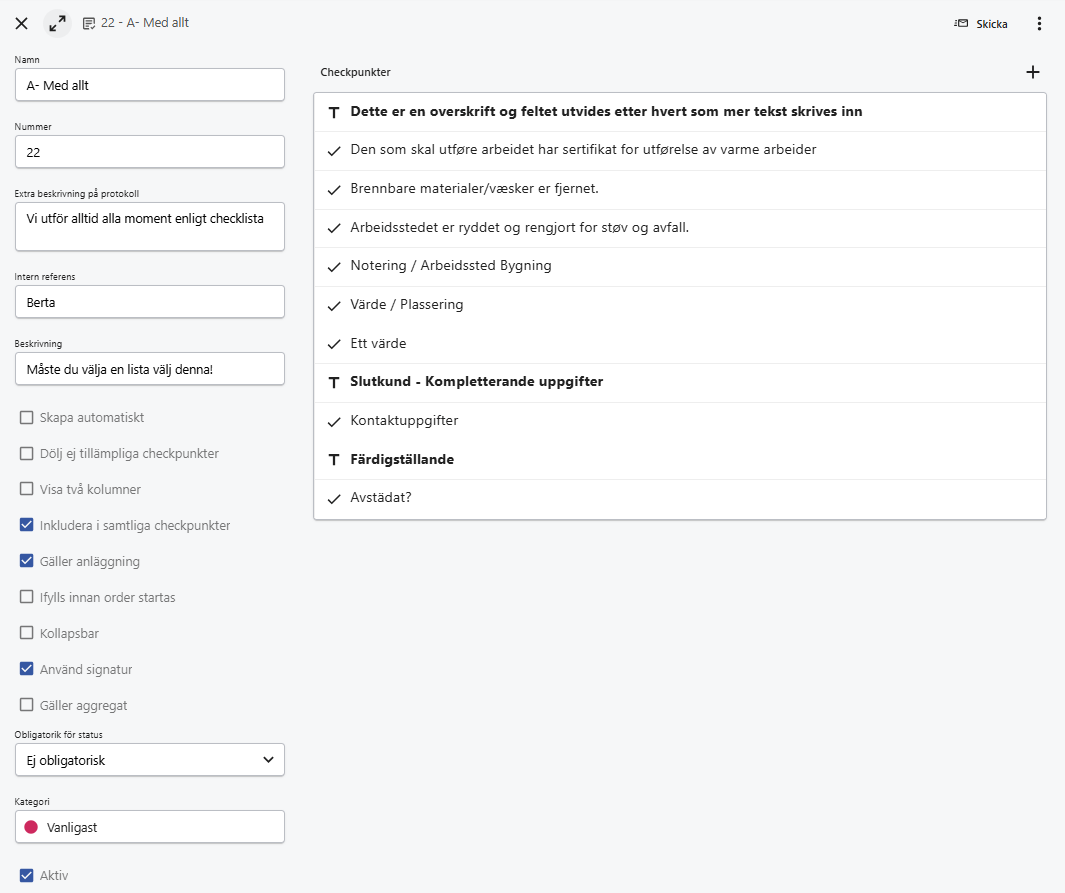Click the checkmark icon beside Avstädat?
This screenshot has height=893, width=1065.
334,499
